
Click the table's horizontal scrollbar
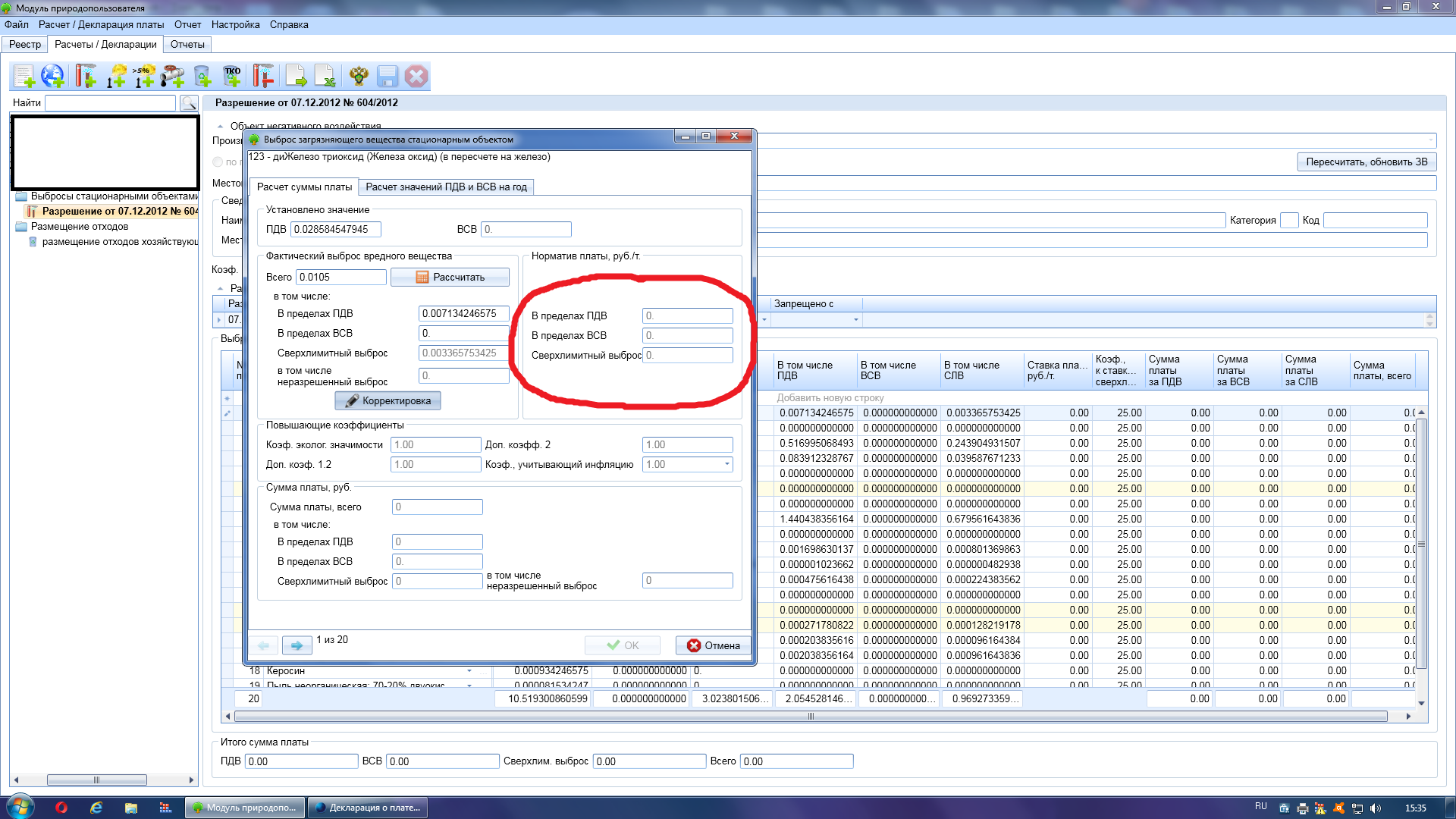[x=810, y=716]
